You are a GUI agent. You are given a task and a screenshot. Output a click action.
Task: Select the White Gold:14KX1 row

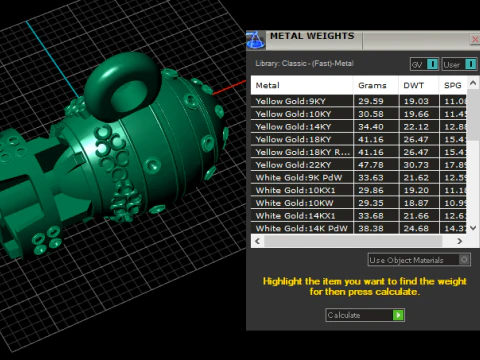[x=359, y=216]
